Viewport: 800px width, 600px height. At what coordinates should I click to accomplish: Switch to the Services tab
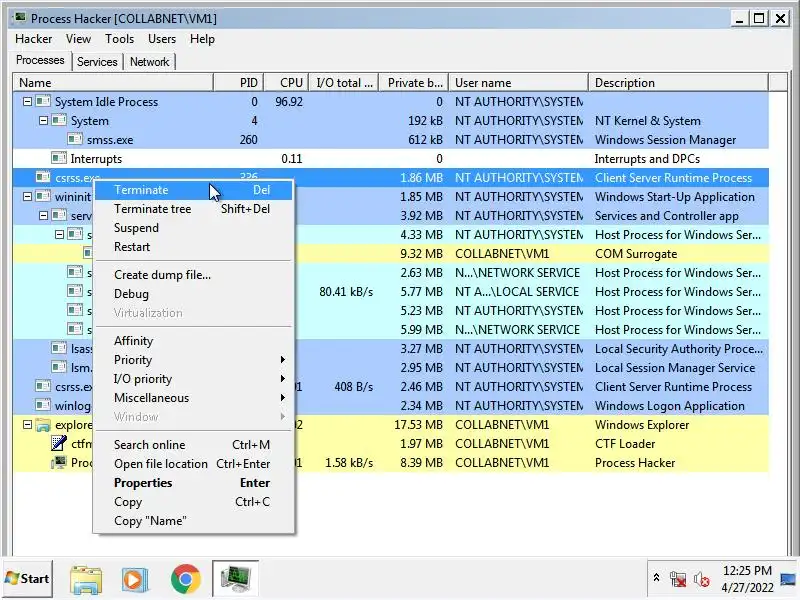(x=97, y=62)
